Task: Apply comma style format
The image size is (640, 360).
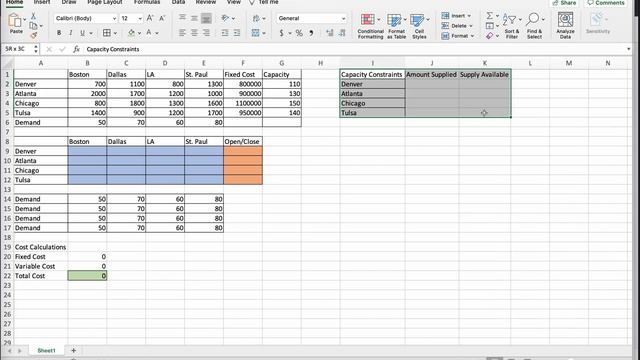Action: (x=311, y=33)
